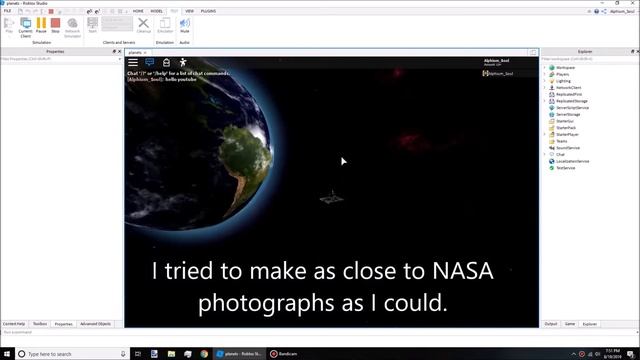Open Chrome from the taskbar
This screenshot has height=360, width=640.
[204, 354]
